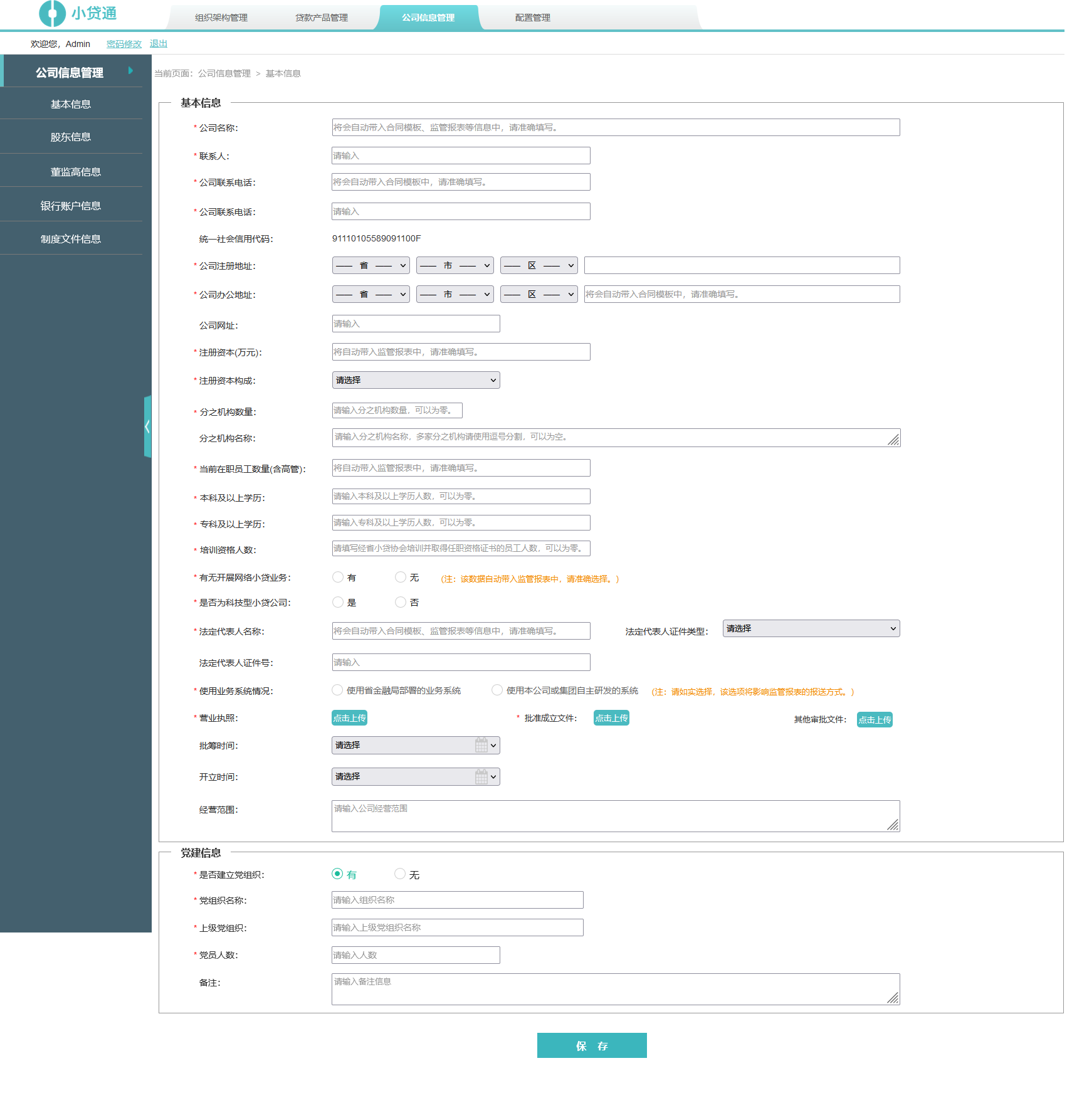Select 有 for 有无开展网络小贷业务
The image size is (1067, 1120).
click(338, 577)
